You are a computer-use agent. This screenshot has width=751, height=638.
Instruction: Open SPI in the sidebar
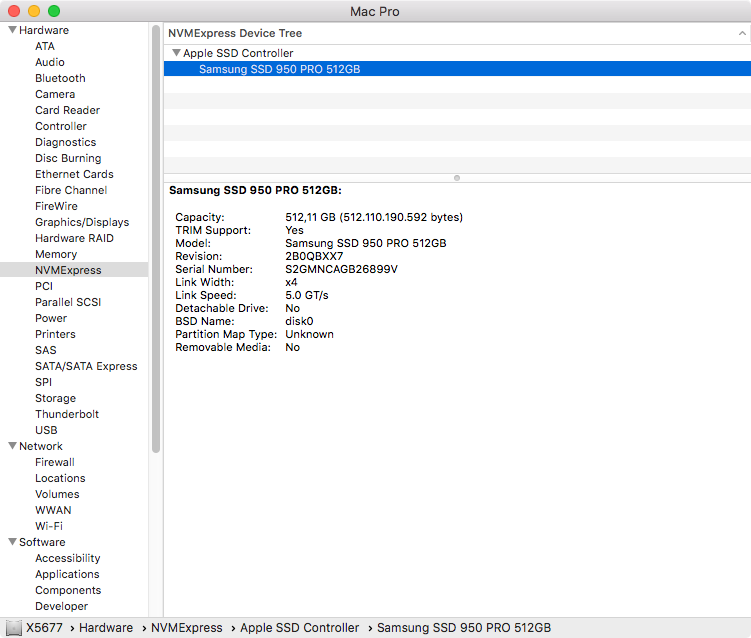pyautogui.click(x=43, y=382)
